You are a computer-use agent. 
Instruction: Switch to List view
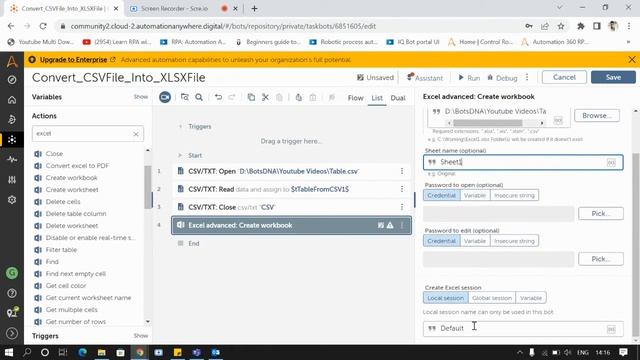pyautogui.click(x=377, y=98)
